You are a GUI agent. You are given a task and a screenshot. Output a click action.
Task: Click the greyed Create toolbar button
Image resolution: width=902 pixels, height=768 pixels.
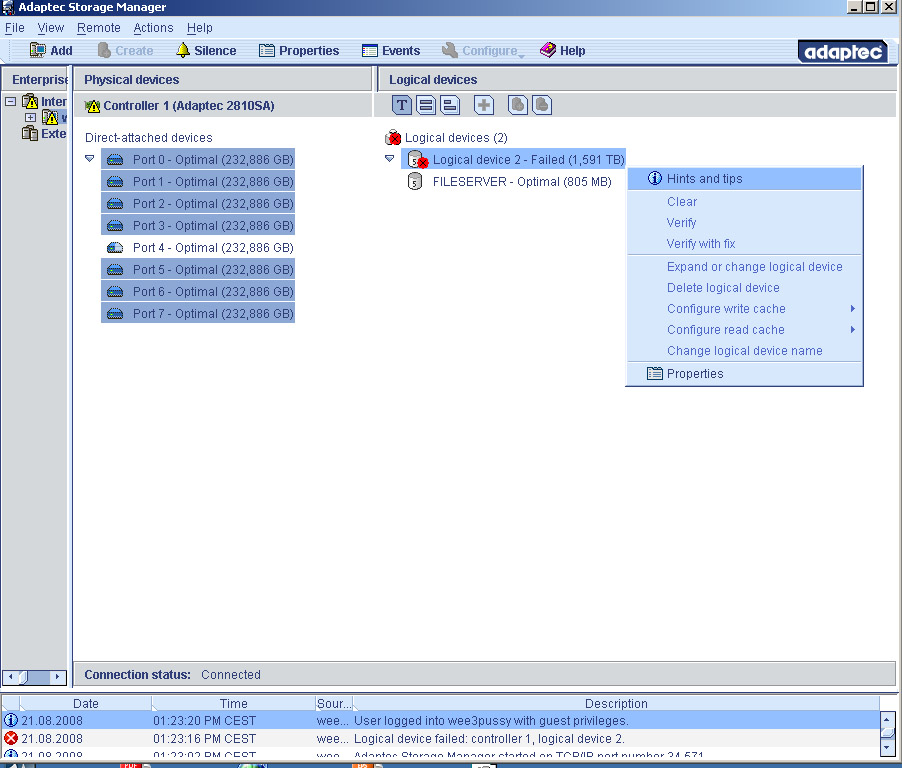[125, 51]
